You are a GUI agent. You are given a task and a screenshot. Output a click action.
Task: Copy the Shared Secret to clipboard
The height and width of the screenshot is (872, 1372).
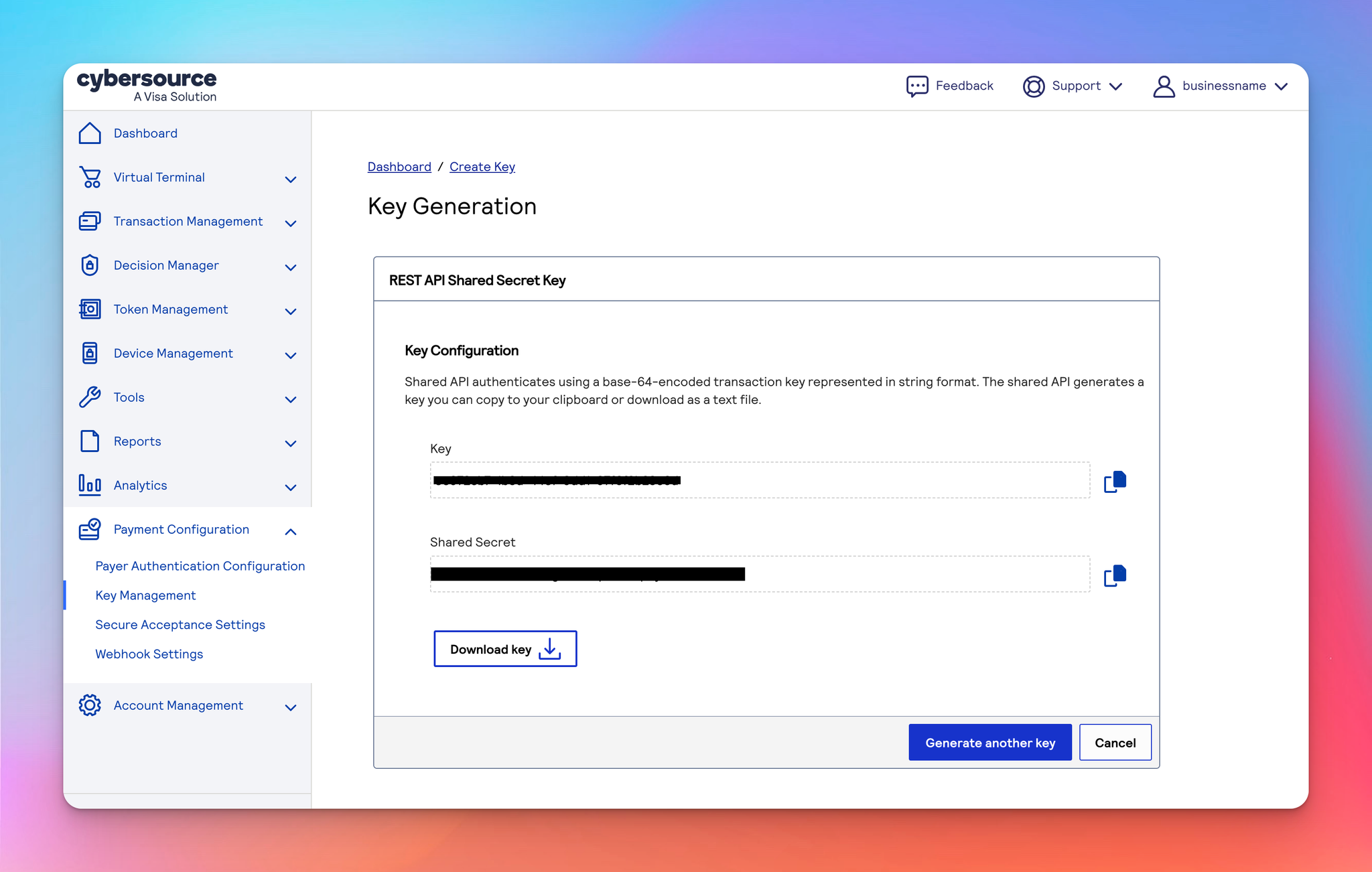1115,575
